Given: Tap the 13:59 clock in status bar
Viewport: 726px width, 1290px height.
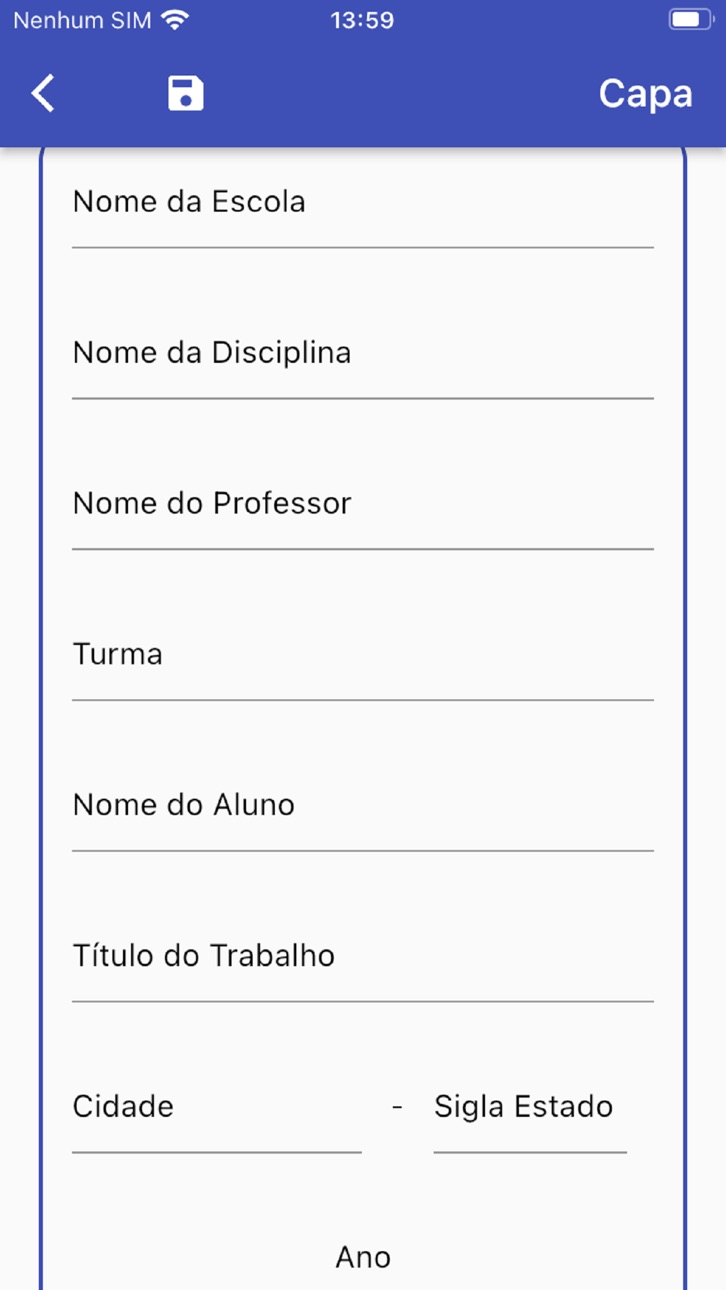Looking at the screenshot, I should pos(362,20).
